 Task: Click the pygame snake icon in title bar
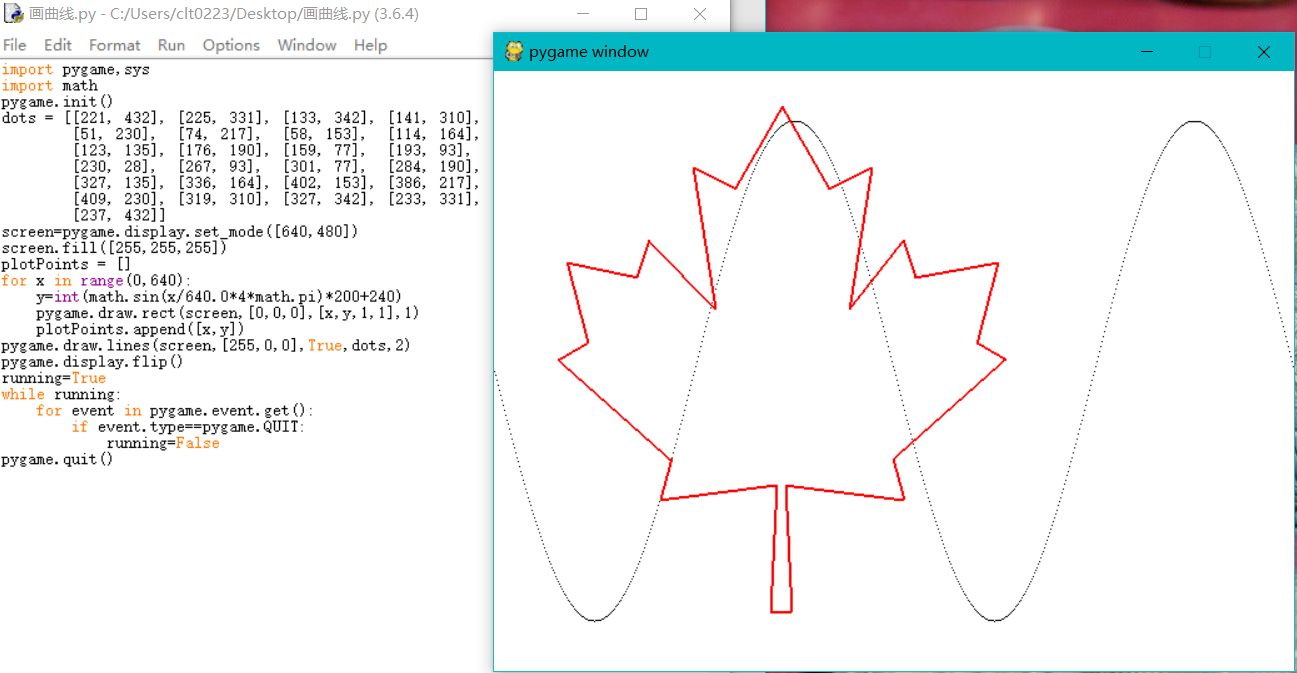point(514,51)
